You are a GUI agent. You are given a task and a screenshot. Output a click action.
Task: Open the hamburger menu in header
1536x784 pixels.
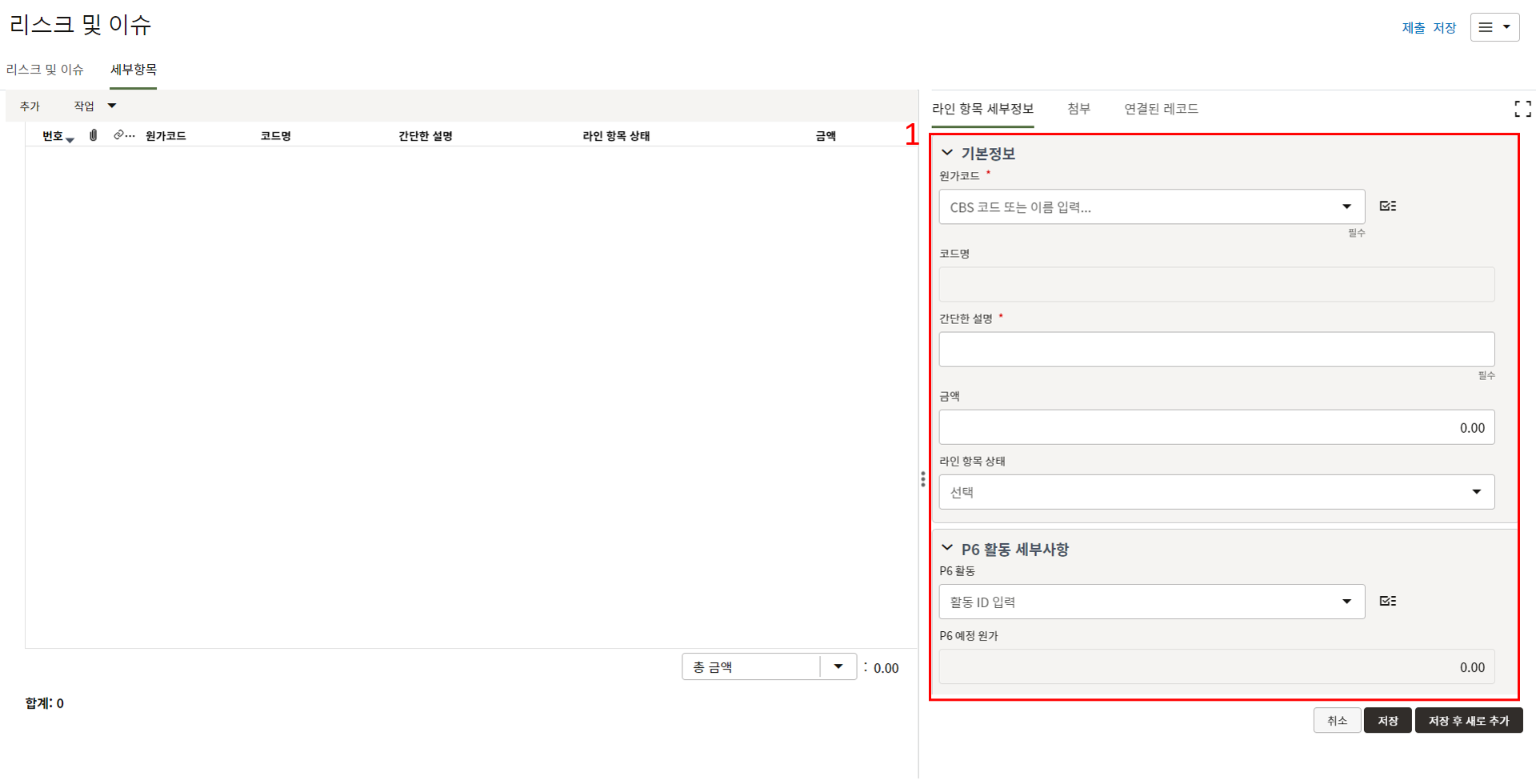[x=1494, y=27]
